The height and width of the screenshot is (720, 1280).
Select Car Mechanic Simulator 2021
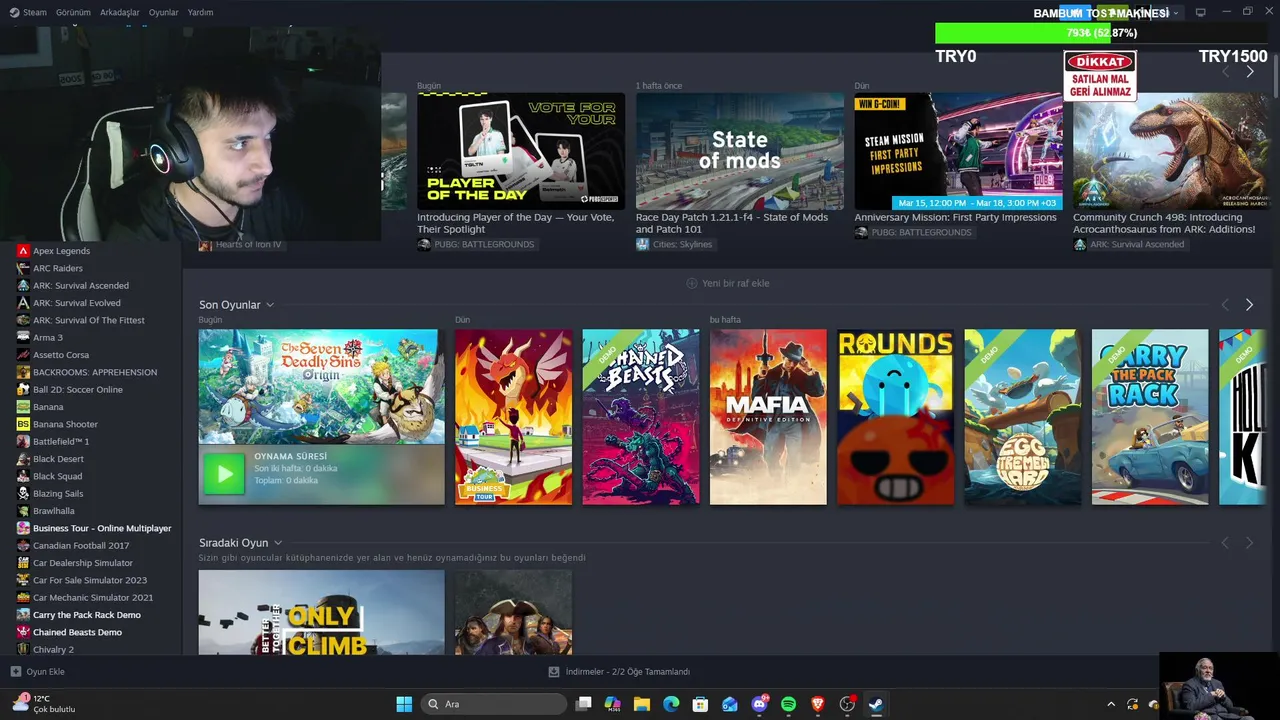(x=93, y=597)
